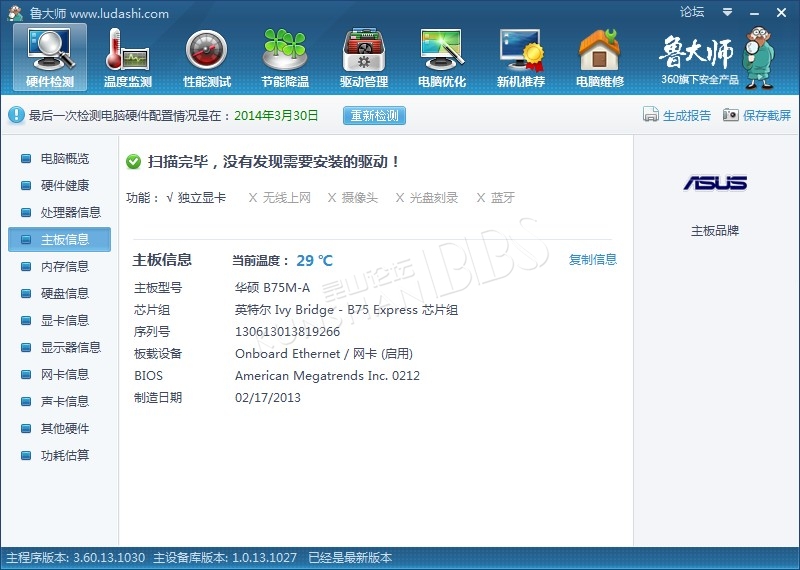This screenshot has width=800, height=570.
Task: Click the scan-complete message 扫描完毕
Action: click(x=273, y=162)
